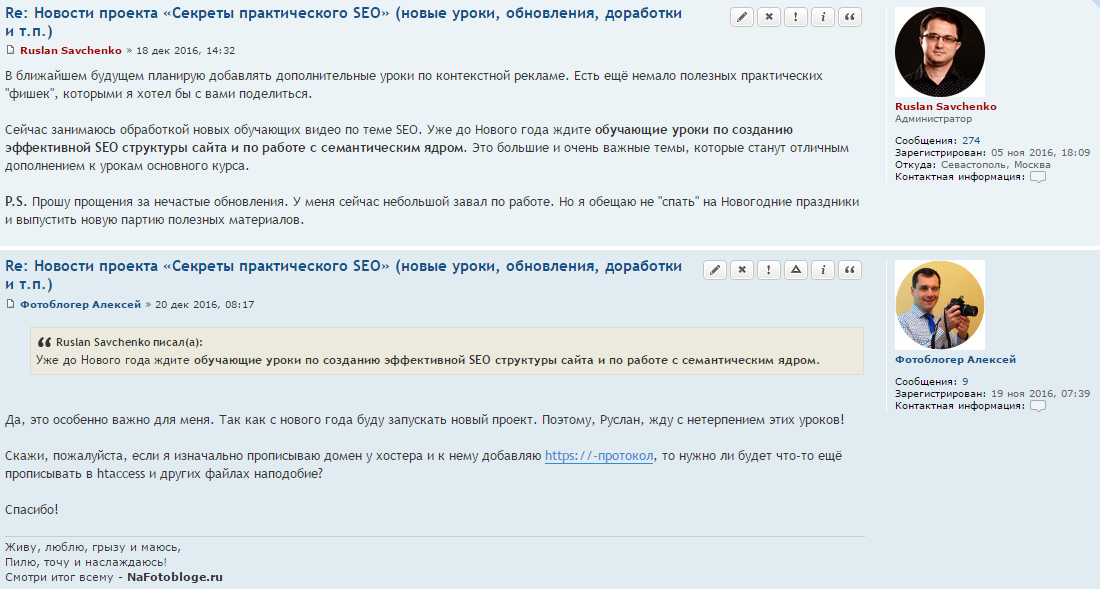The height and width of the screenshot is (589, 1100).
Task: Click NaFotobloge.ru in the signature
Action: 175,577
